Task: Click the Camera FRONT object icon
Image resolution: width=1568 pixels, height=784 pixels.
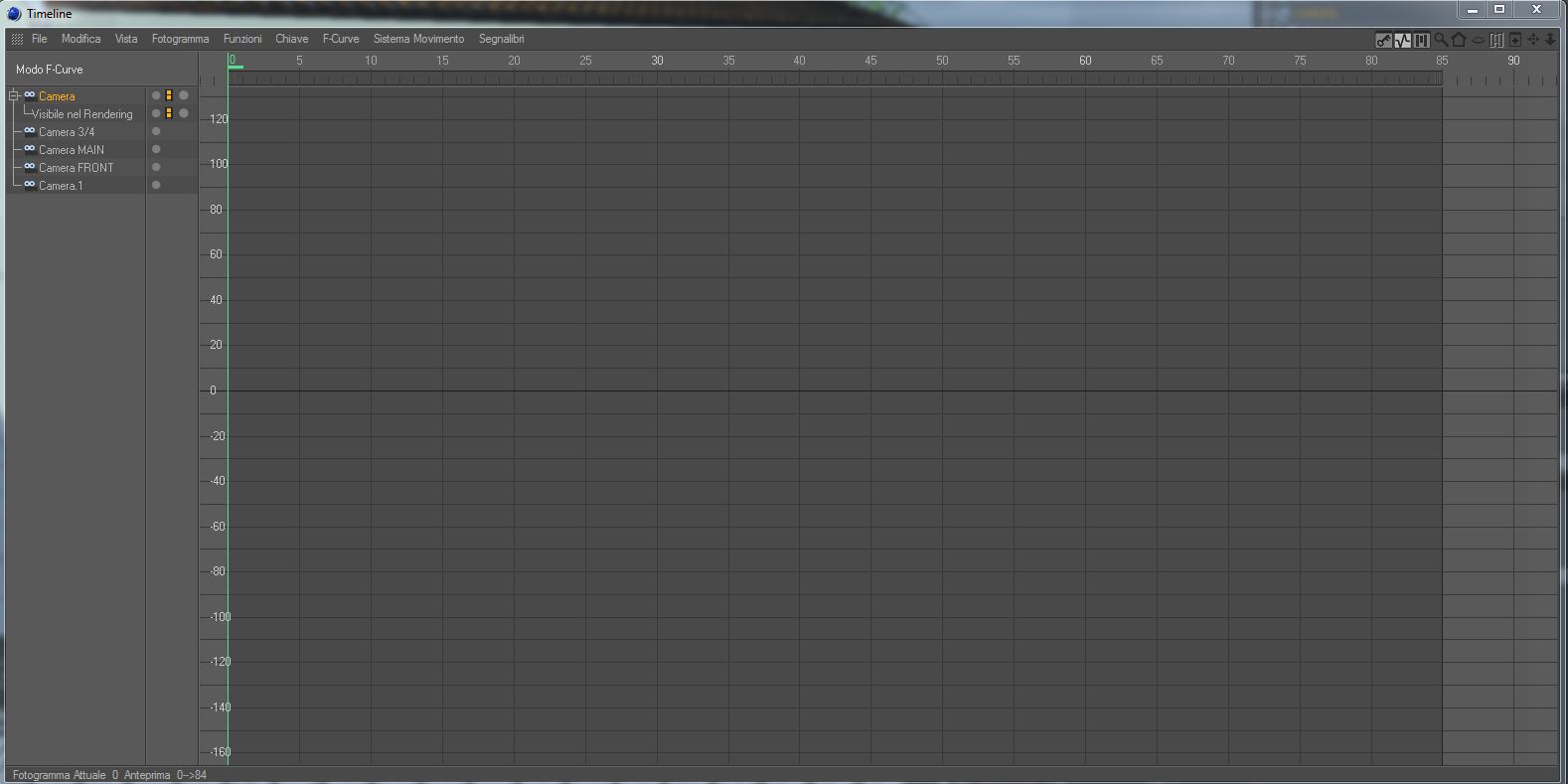Action: tap(30, 167)
